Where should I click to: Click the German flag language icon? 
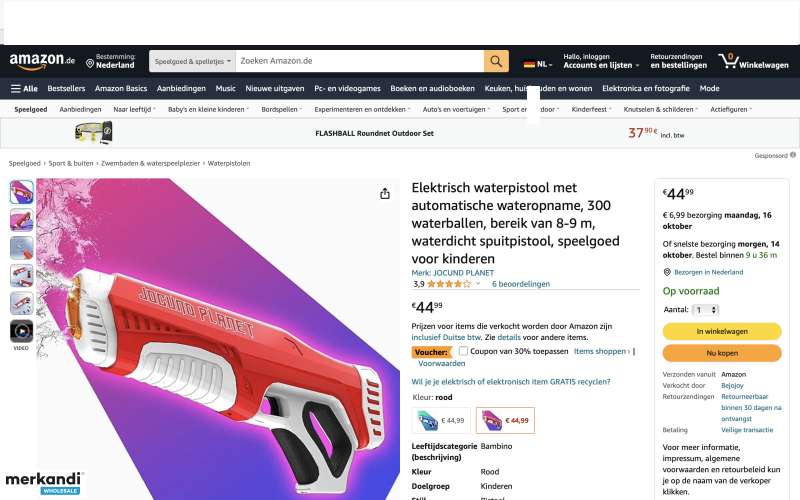click(x=529, y=64)
